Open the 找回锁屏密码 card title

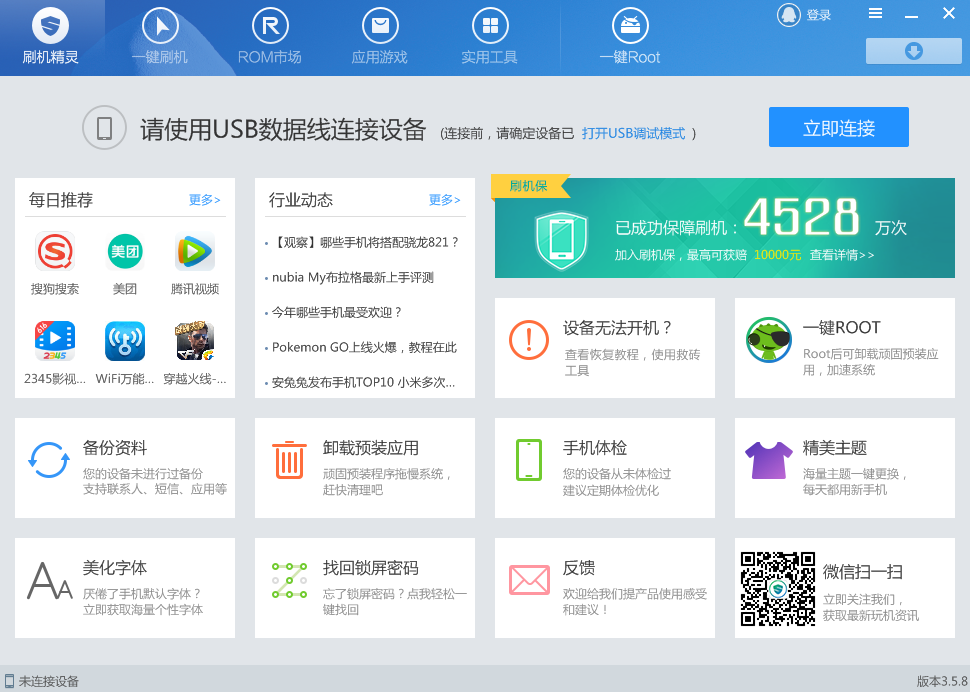[x=371, y=568]
